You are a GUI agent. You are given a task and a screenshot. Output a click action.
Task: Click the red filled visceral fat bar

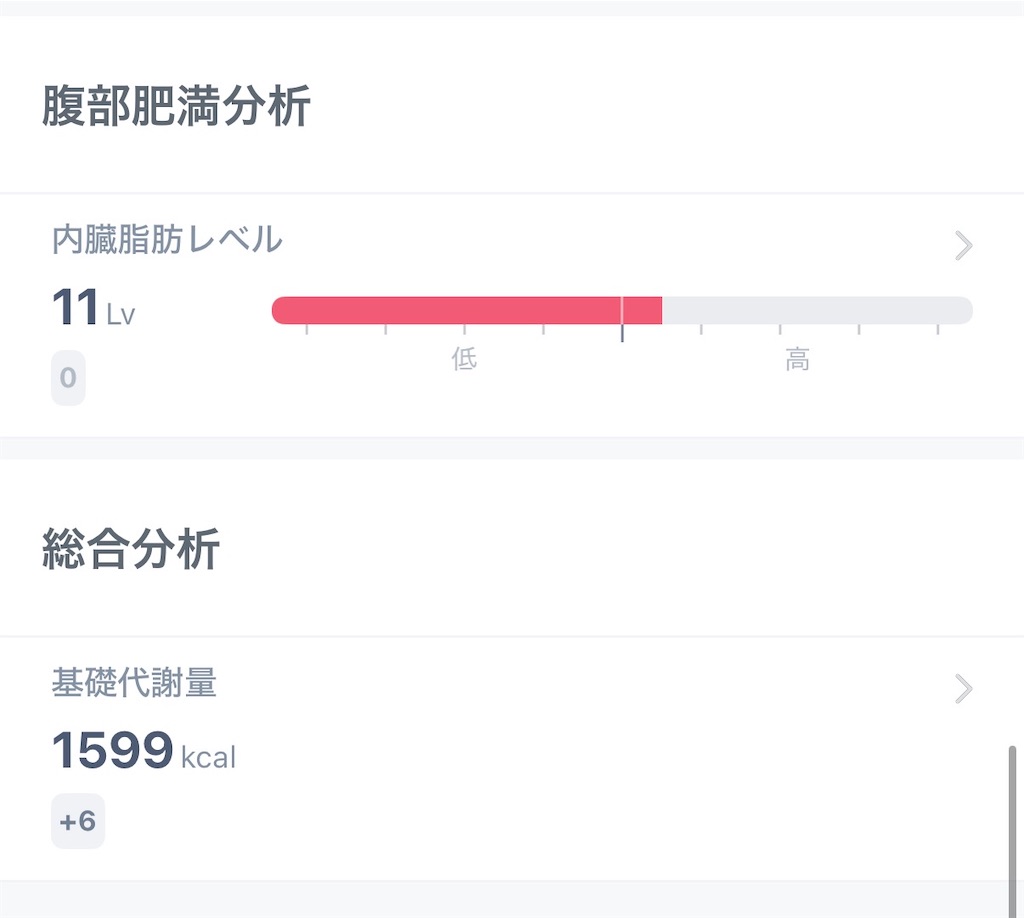click(466, 310)
